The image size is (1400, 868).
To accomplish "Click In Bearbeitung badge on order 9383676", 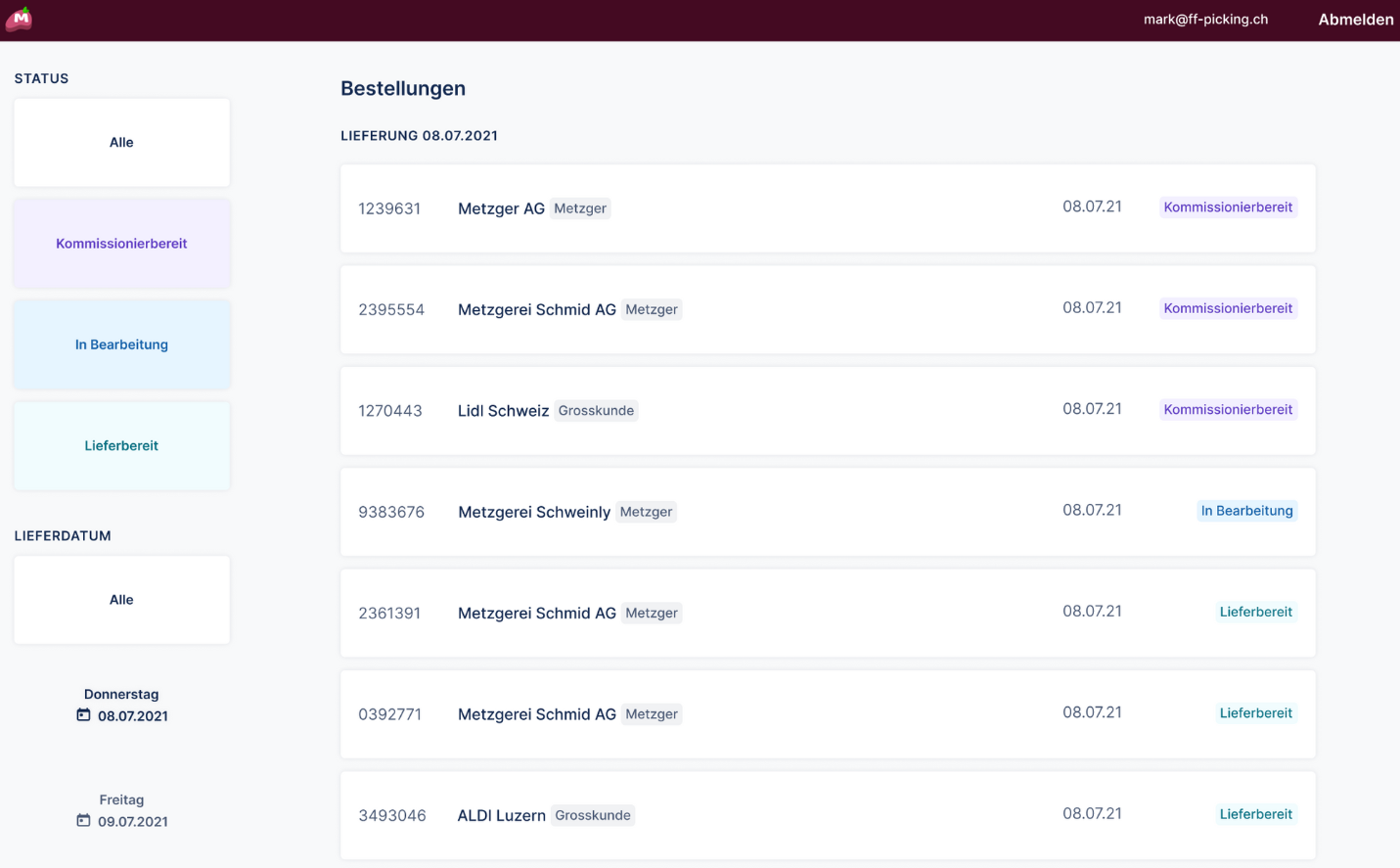I will (x=1246, y=511).
